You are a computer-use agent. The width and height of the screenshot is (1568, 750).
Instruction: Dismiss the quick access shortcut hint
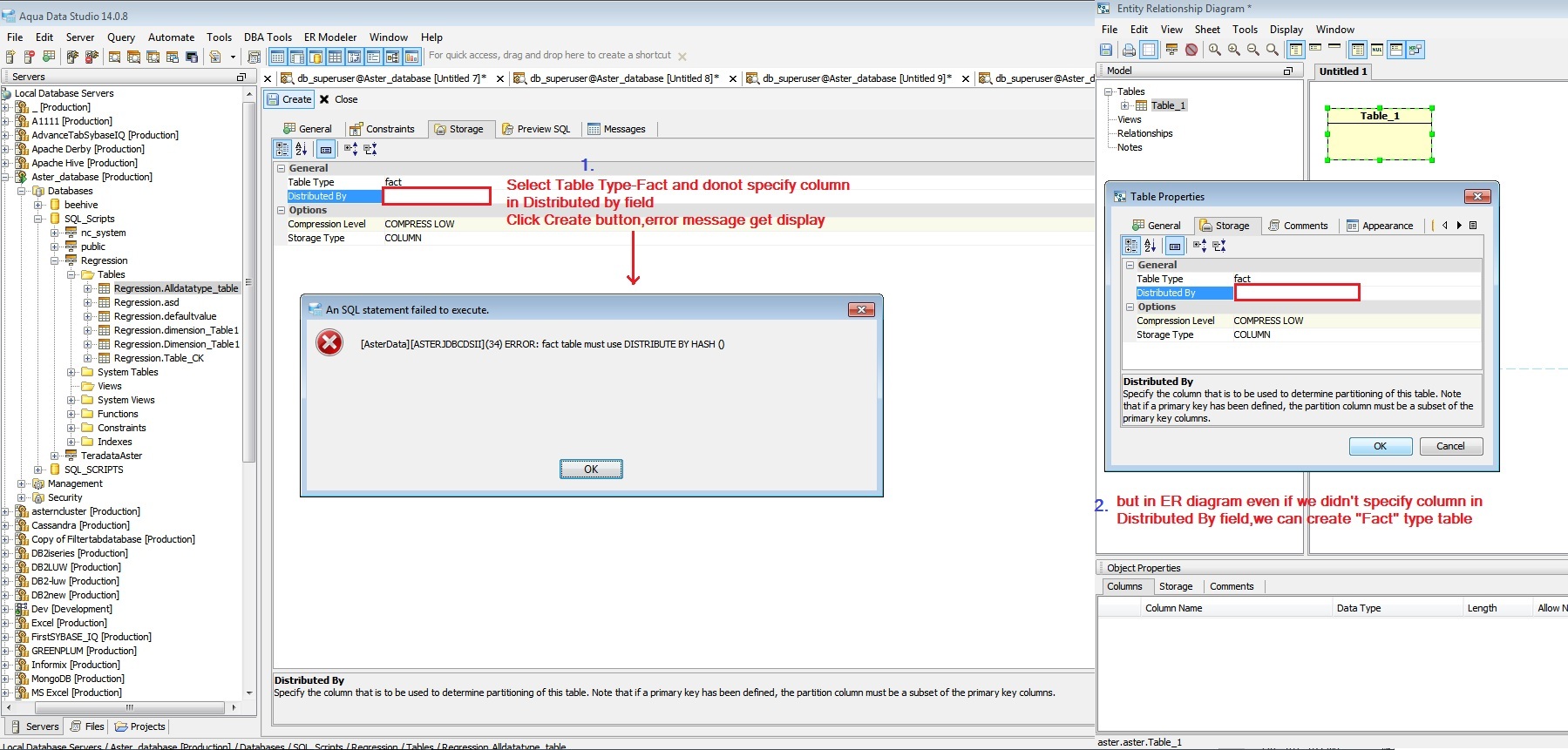[x=682, y=57]
